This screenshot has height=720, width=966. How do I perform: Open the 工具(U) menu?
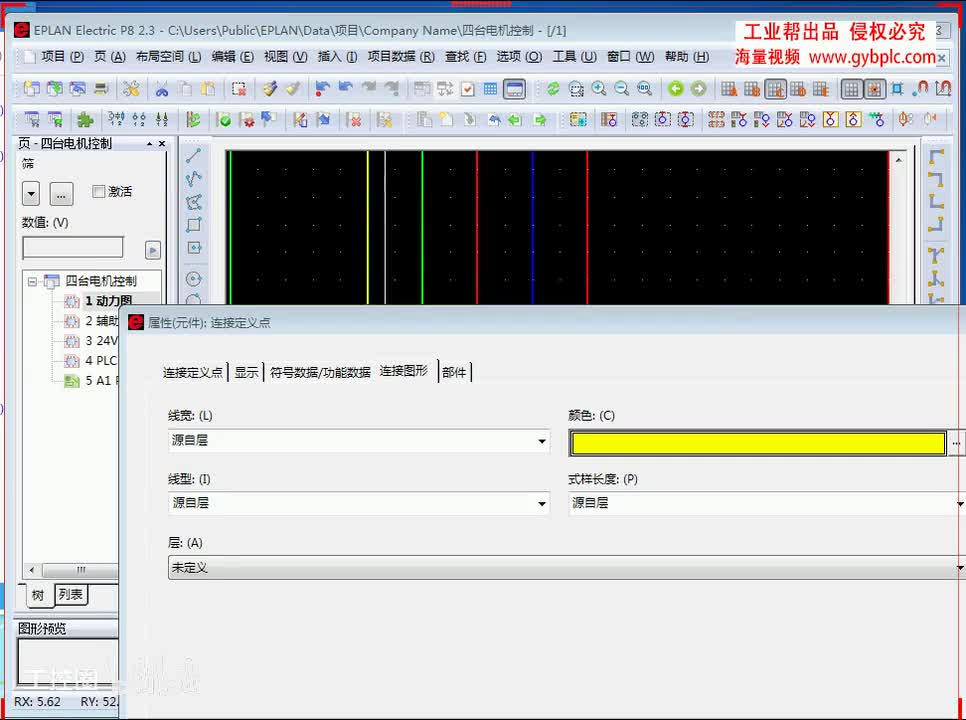point(574,57)
